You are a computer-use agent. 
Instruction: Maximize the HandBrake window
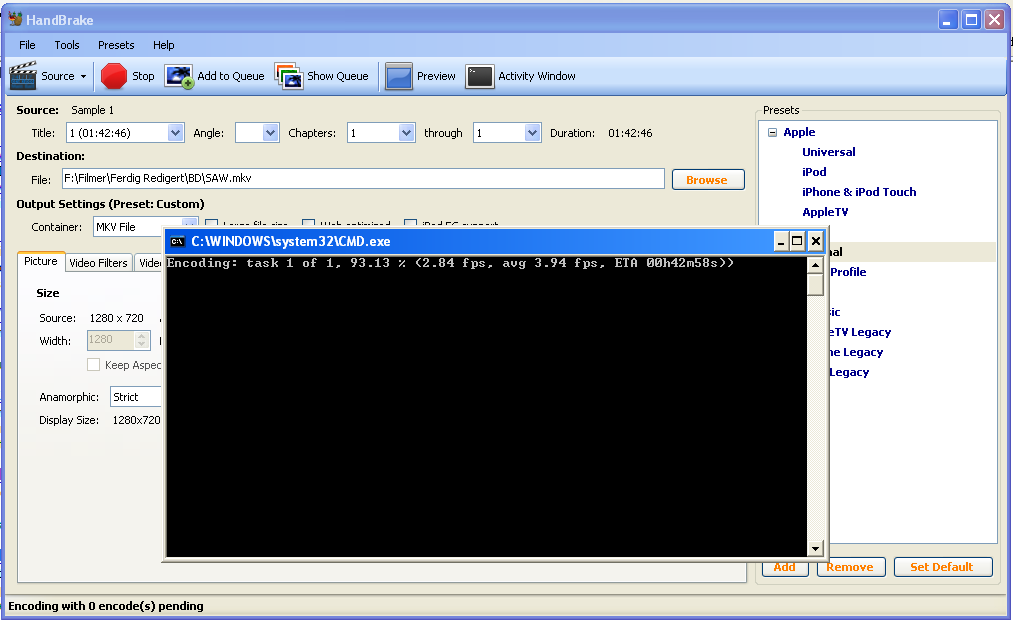(971, 20)
